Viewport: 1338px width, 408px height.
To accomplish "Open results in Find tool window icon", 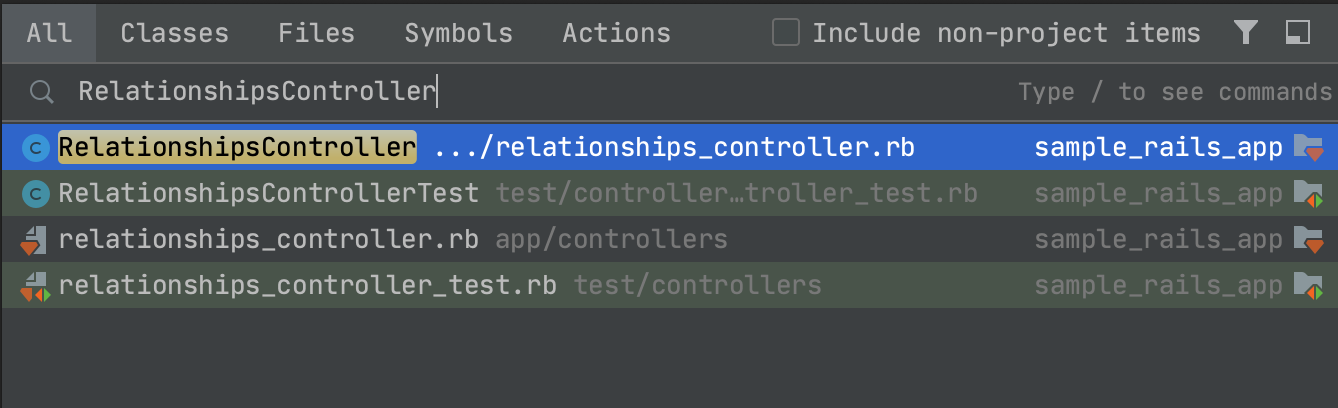I will (1298, 33).
